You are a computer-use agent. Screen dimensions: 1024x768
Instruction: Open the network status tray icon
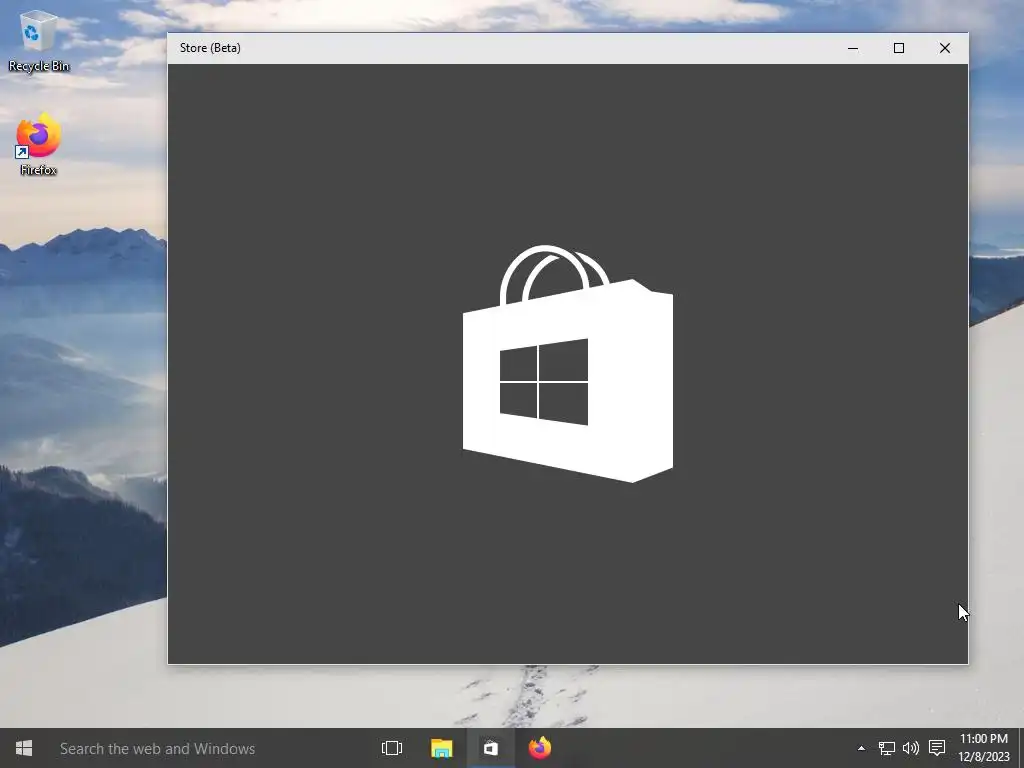point(886,748)
